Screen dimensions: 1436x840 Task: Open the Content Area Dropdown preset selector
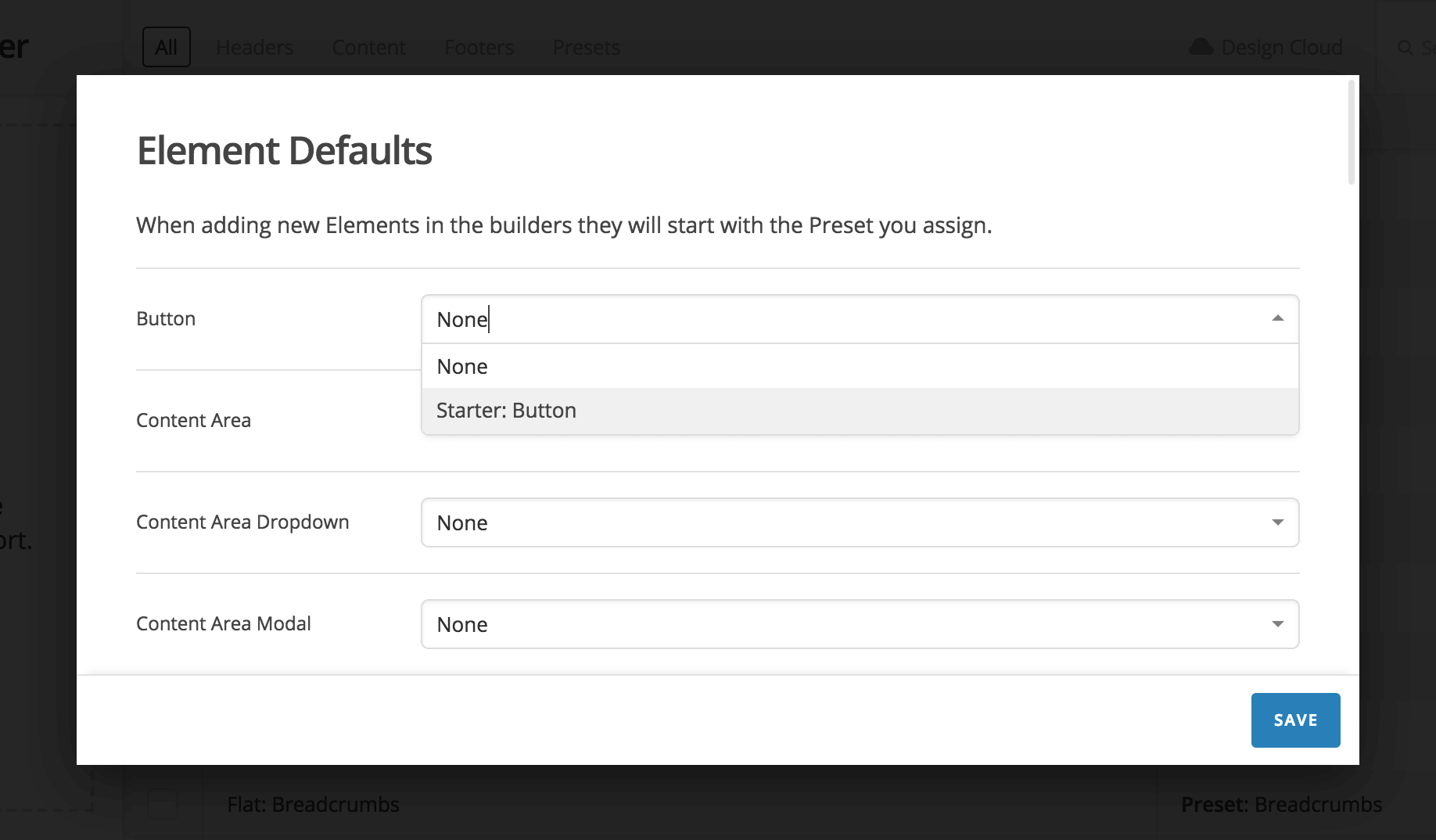tap(859, 522)
